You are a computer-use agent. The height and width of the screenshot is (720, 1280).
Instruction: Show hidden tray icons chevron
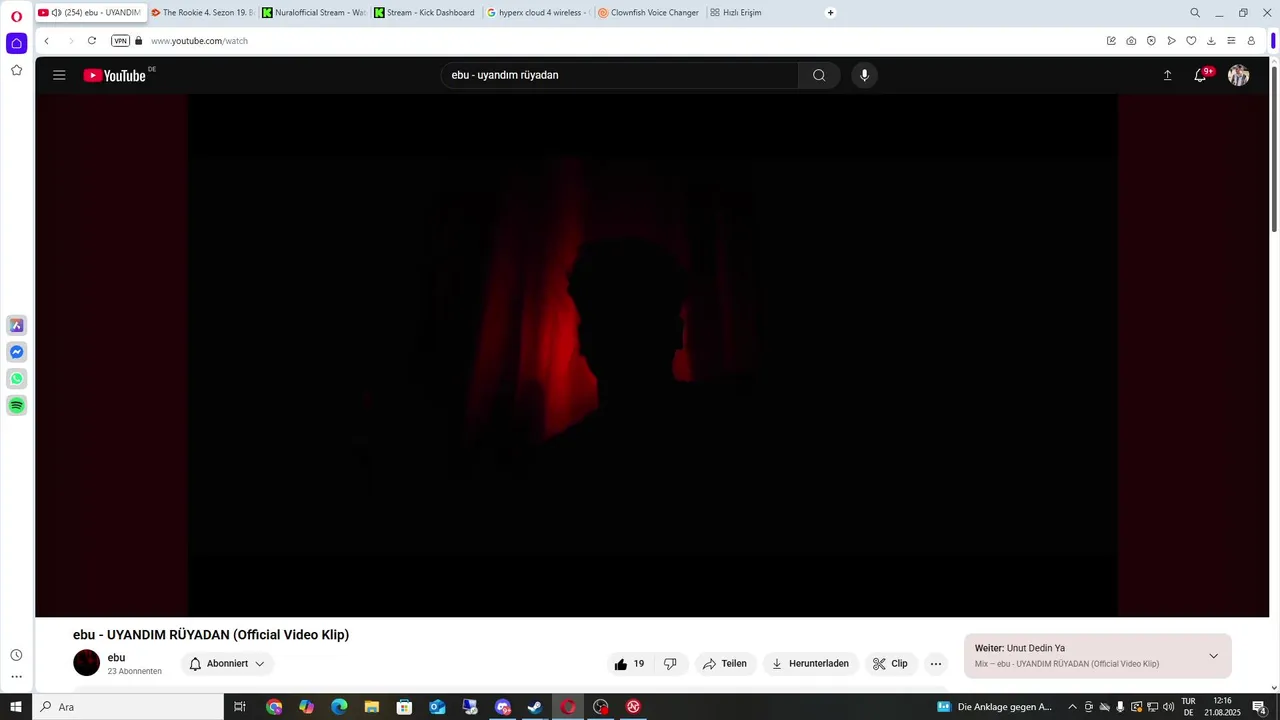coord(1073,707)
